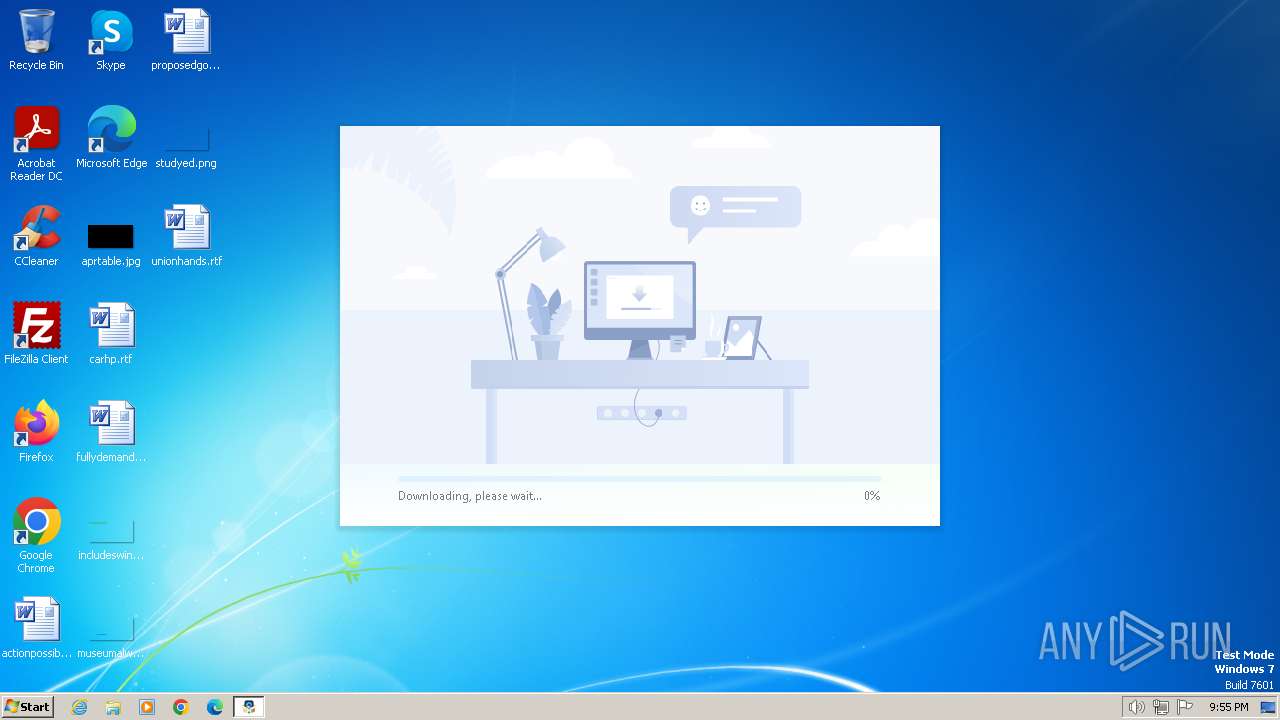Open Windows Explorer from the taskbar
This screenshot has height=720, width=1280.
(113, 707)
